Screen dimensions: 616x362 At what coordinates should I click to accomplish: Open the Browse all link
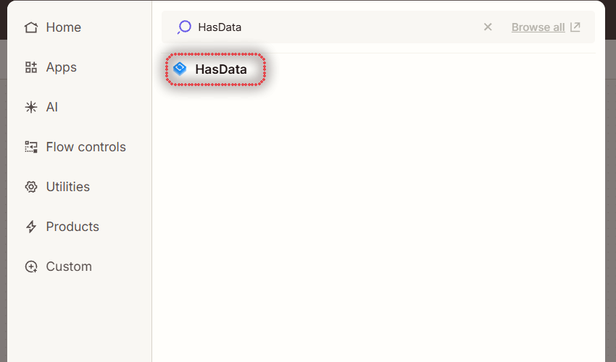tap(538, 27)
